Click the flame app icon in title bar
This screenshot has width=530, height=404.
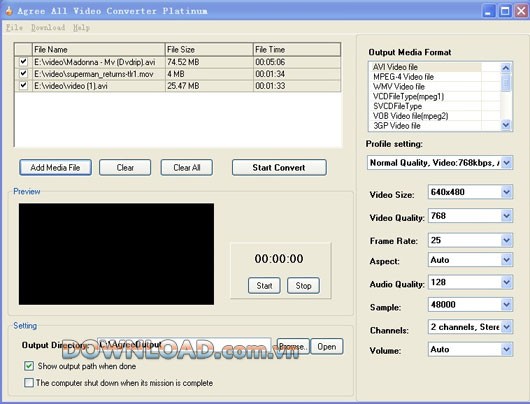point(9,10)
